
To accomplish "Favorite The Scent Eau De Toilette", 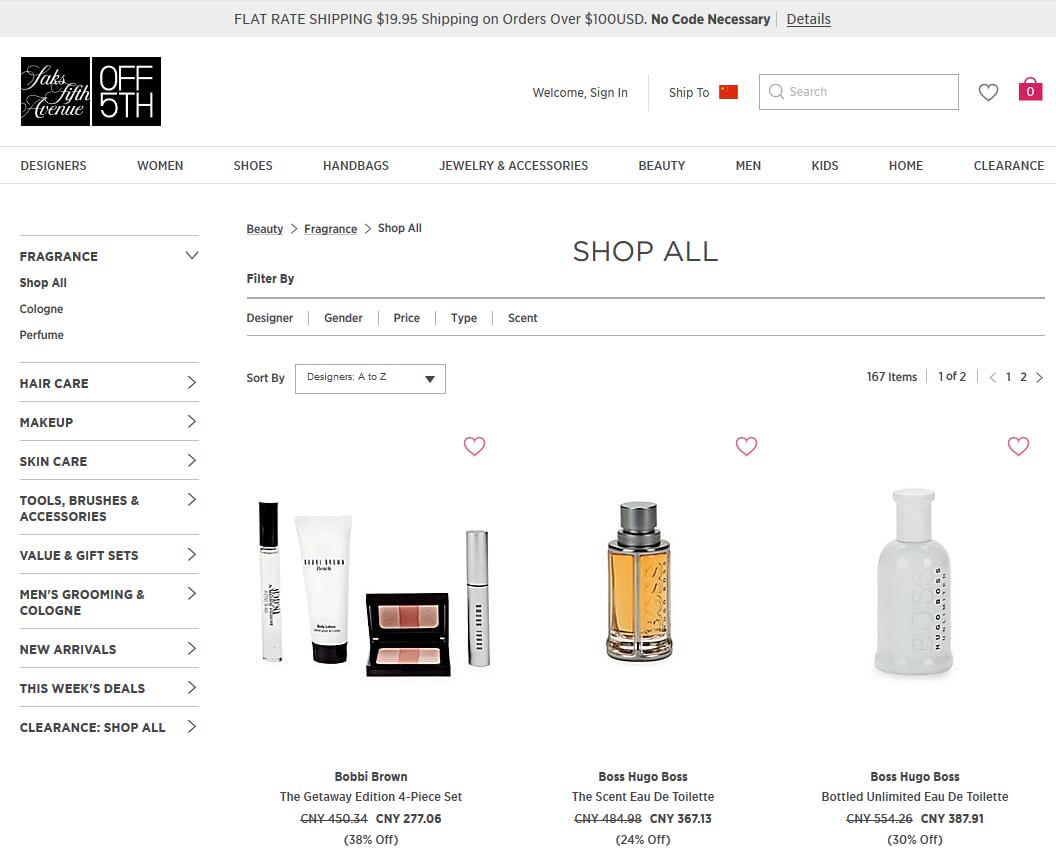I will coord(746,446).
